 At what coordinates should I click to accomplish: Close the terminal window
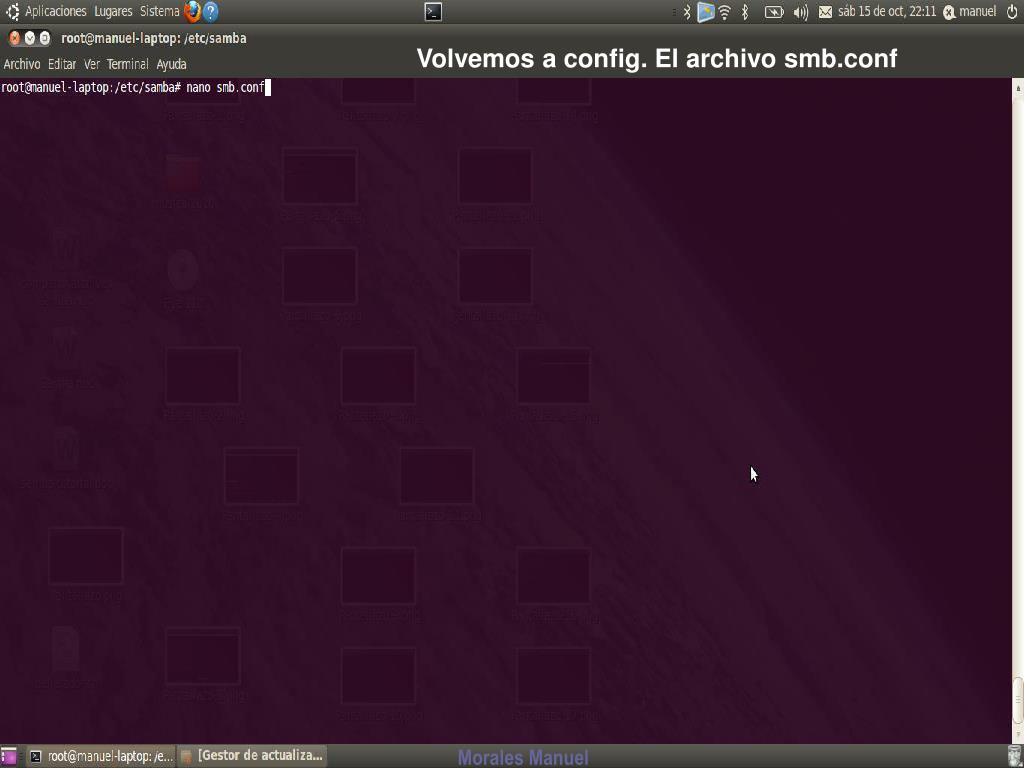click(x=14, y=39)
